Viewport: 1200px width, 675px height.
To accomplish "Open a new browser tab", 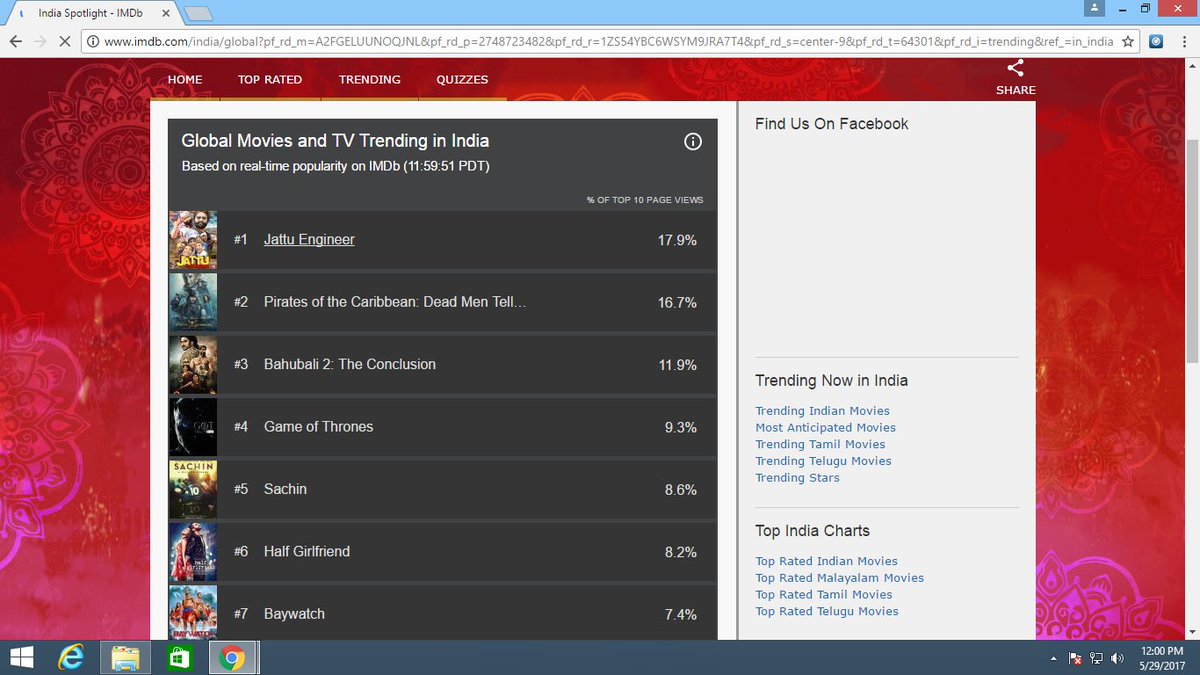I will click(x=198, y=14).
